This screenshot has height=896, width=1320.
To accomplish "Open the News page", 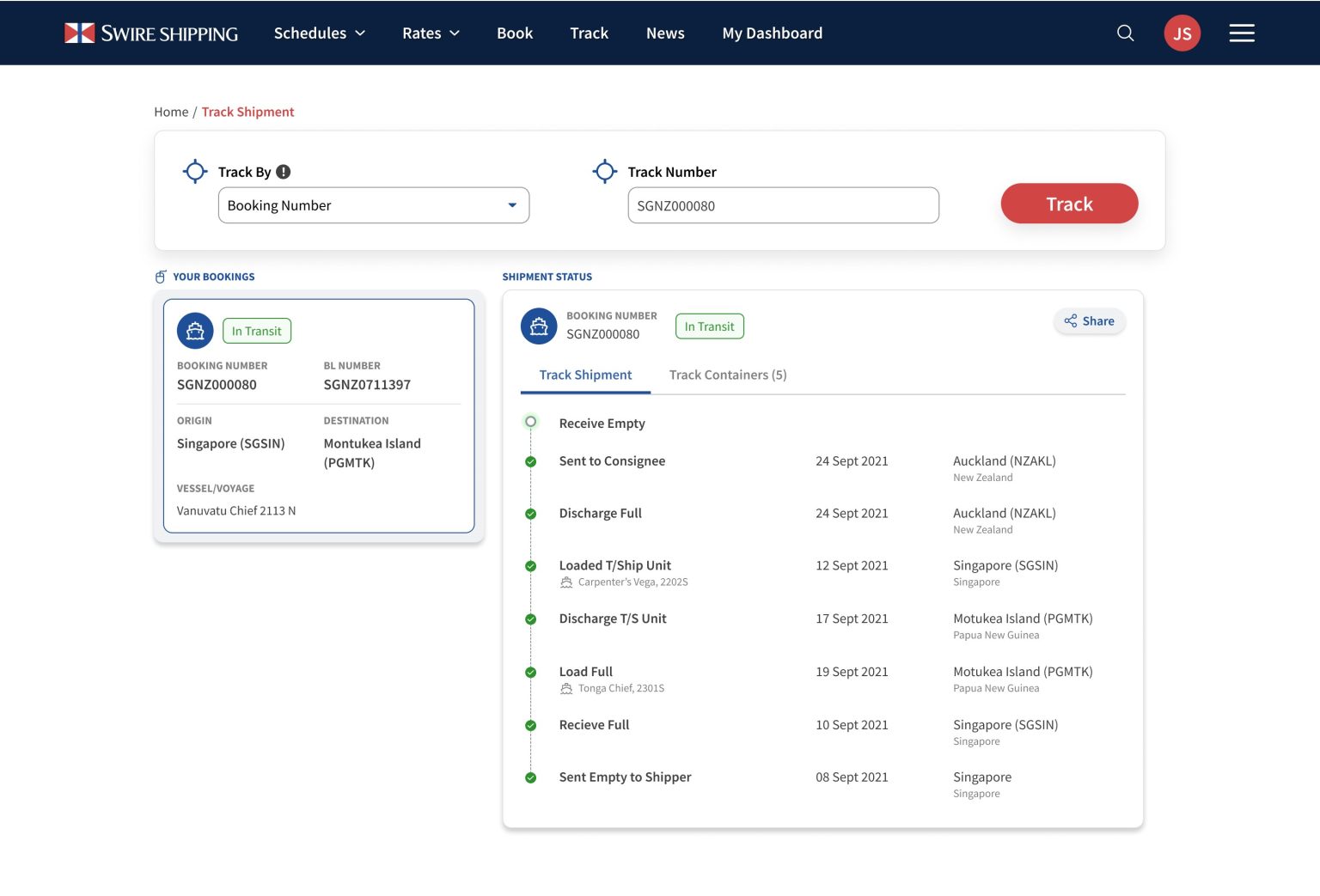I will point(665,34).
